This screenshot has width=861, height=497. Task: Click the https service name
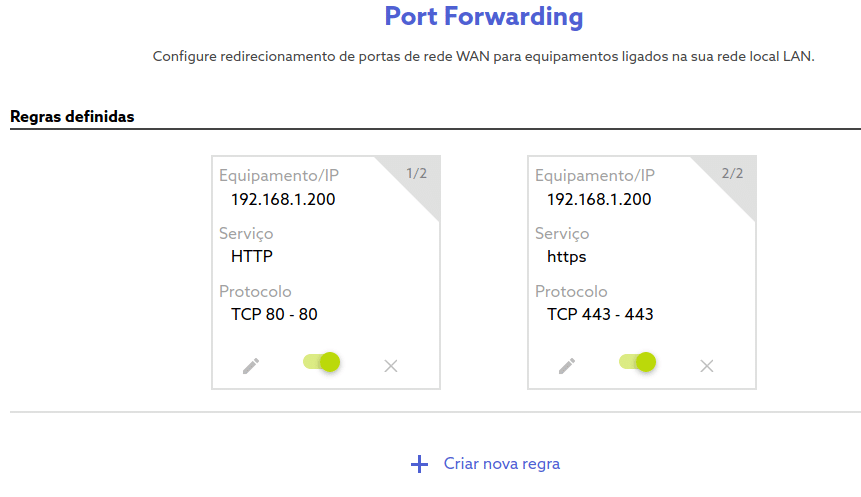tap(567, 257)
